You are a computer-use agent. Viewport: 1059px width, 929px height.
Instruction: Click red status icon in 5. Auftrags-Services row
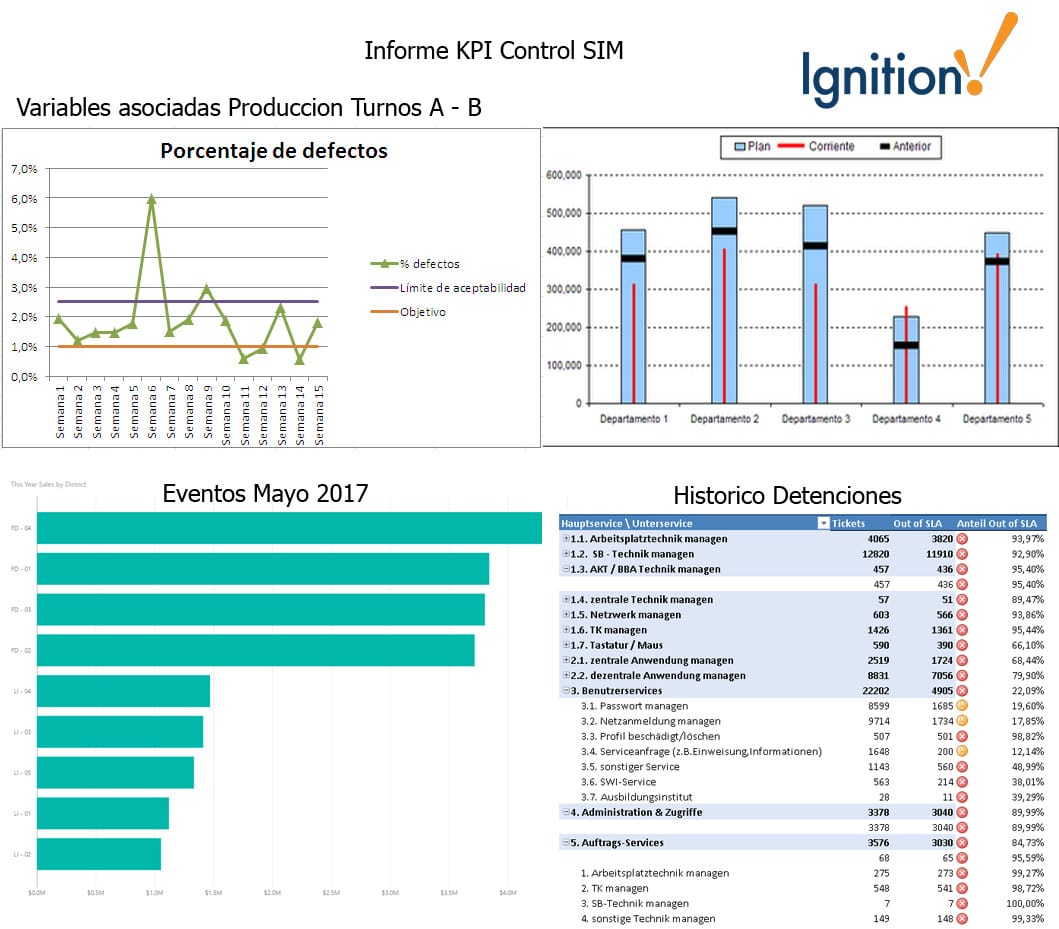tap(962, 843)
